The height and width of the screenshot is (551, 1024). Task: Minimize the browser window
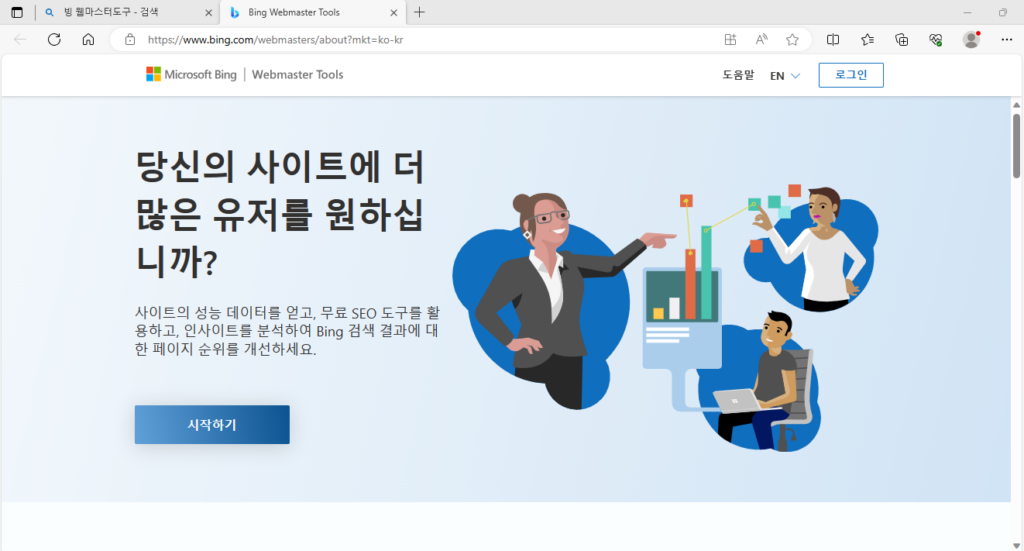[x=967, y=12]
